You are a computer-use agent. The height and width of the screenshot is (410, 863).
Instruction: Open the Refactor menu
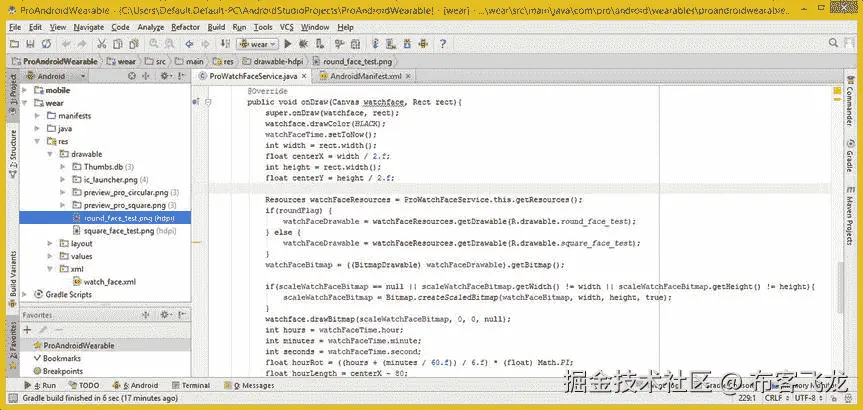(186, 27)
